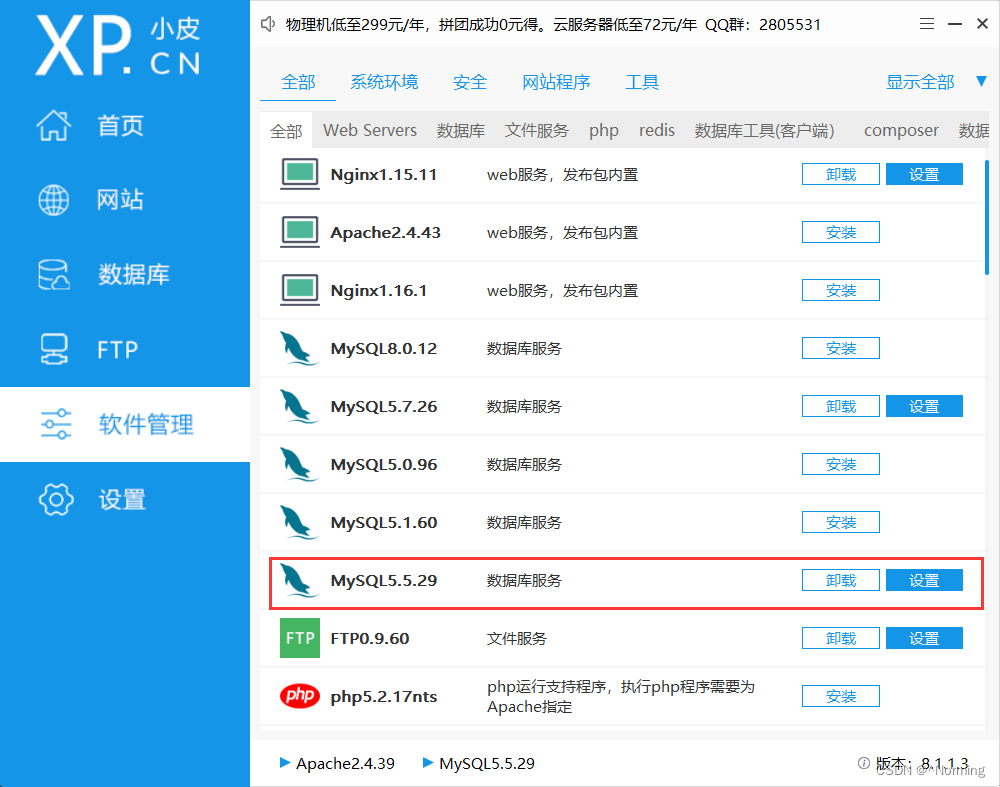Click the 显示全部 filter label
This screenshot has width=1000, height=787.
click(920, 82)
